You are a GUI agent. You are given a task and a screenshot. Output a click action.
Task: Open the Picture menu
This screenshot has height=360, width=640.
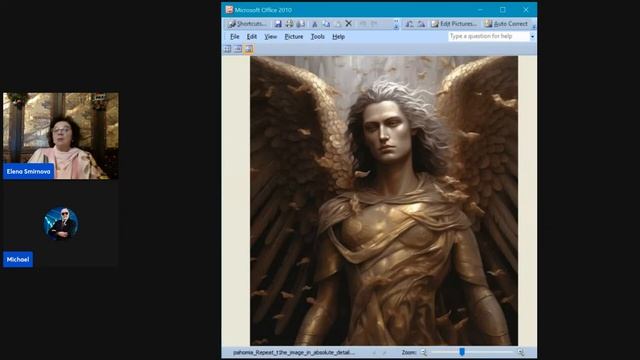294,36
